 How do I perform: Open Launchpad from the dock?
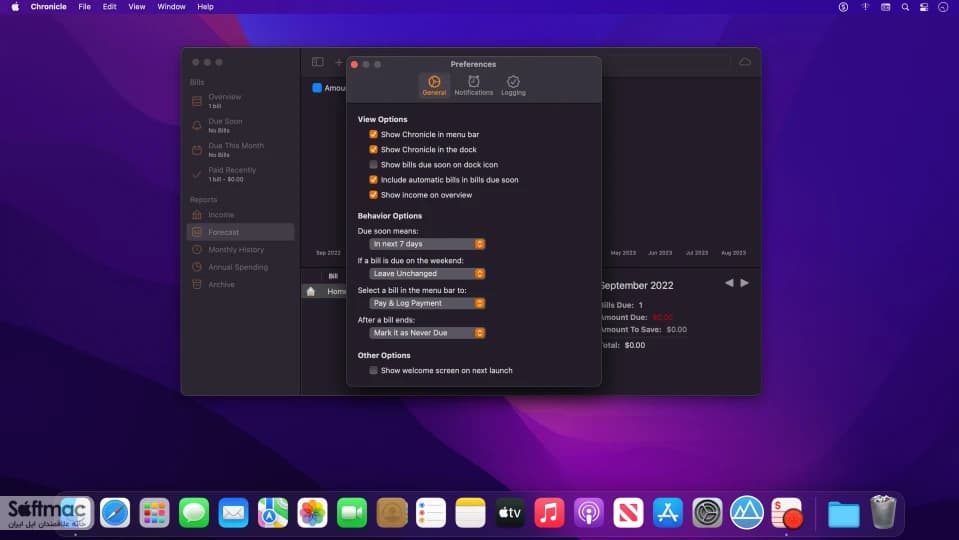click(154, 512)
